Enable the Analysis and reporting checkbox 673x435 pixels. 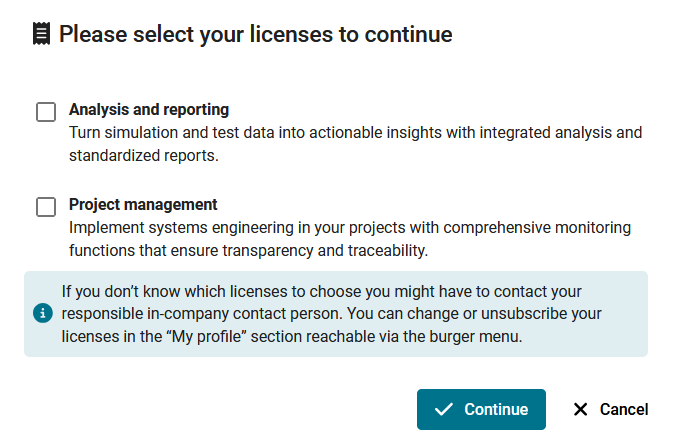pyautogui.click(x=46, y=112)
